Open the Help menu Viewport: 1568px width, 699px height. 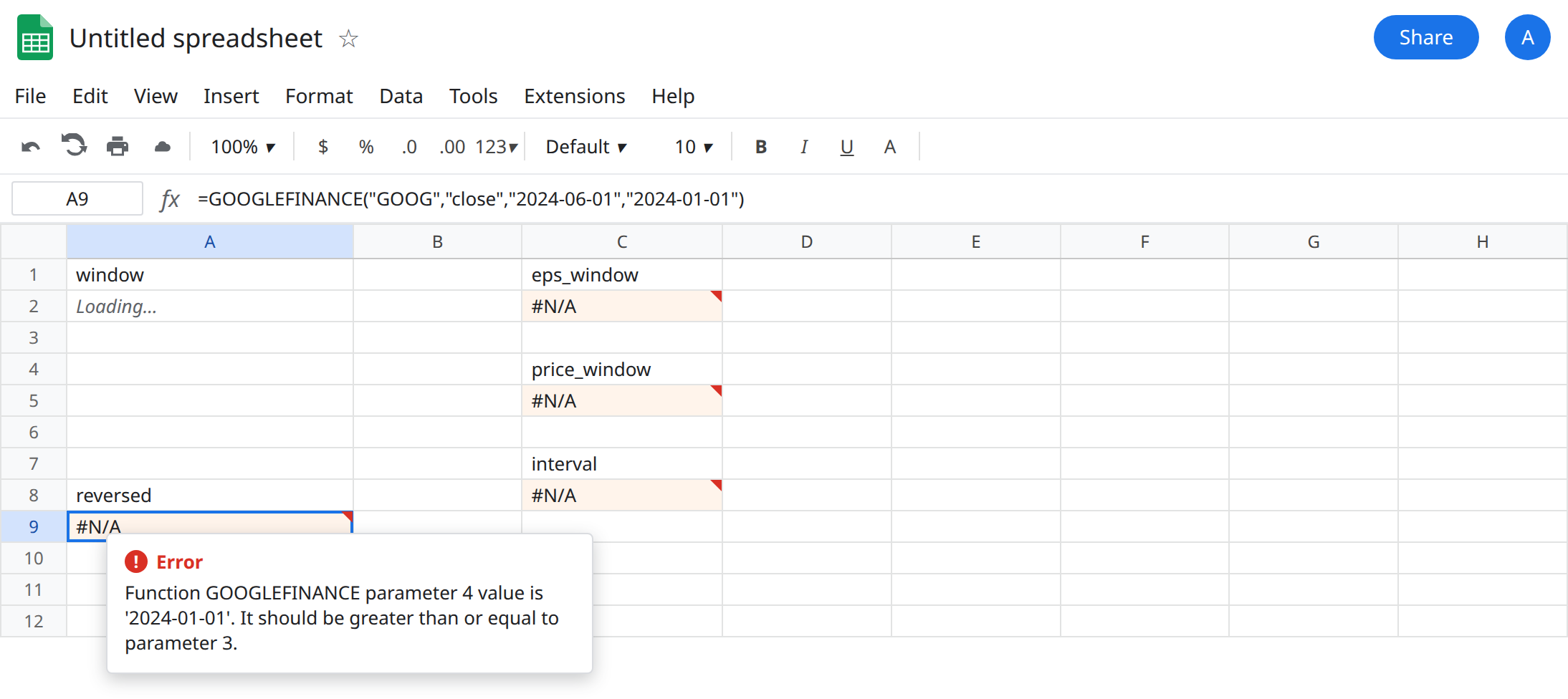click(673, 96)
